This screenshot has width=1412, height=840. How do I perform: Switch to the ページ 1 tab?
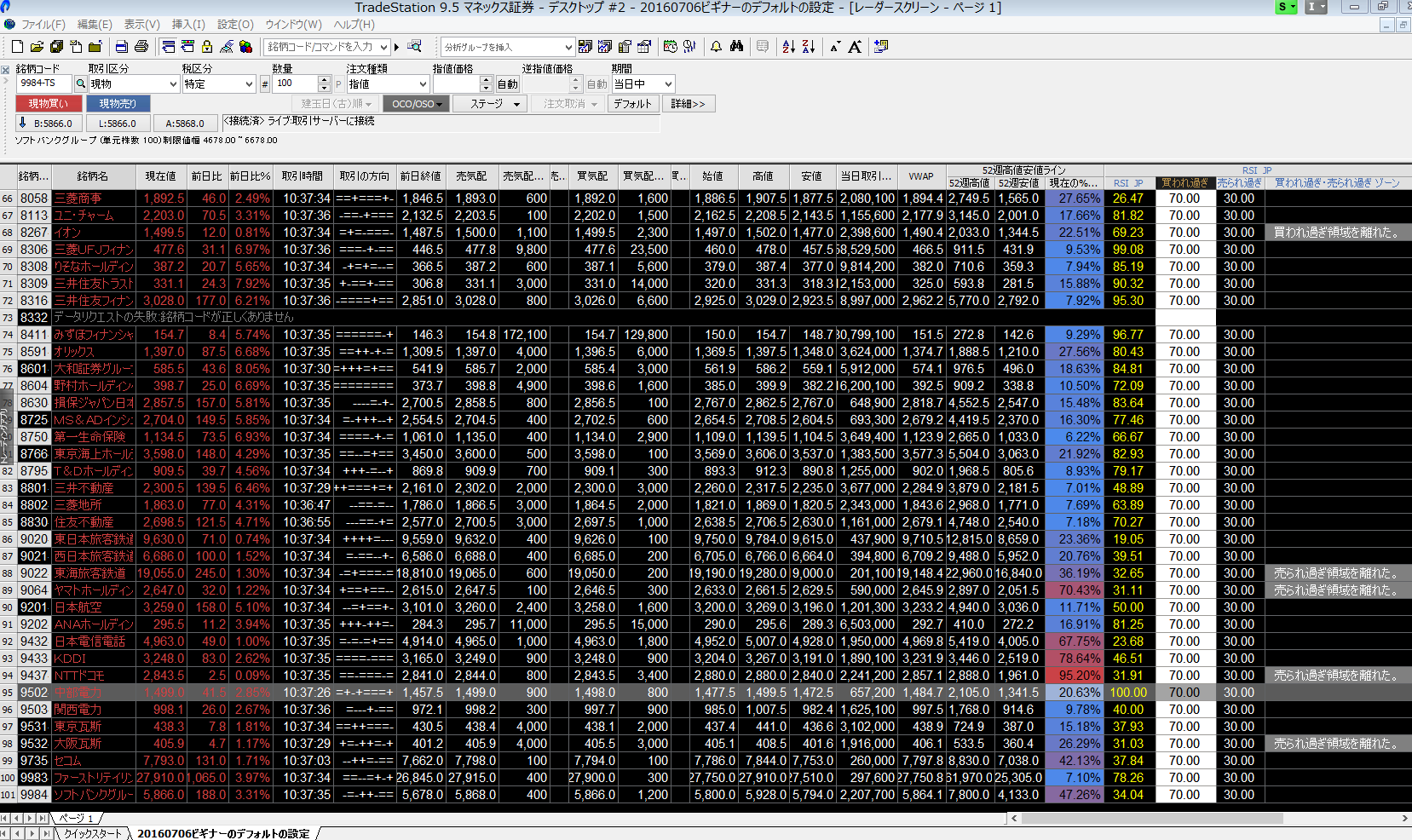tap(77, 819)
